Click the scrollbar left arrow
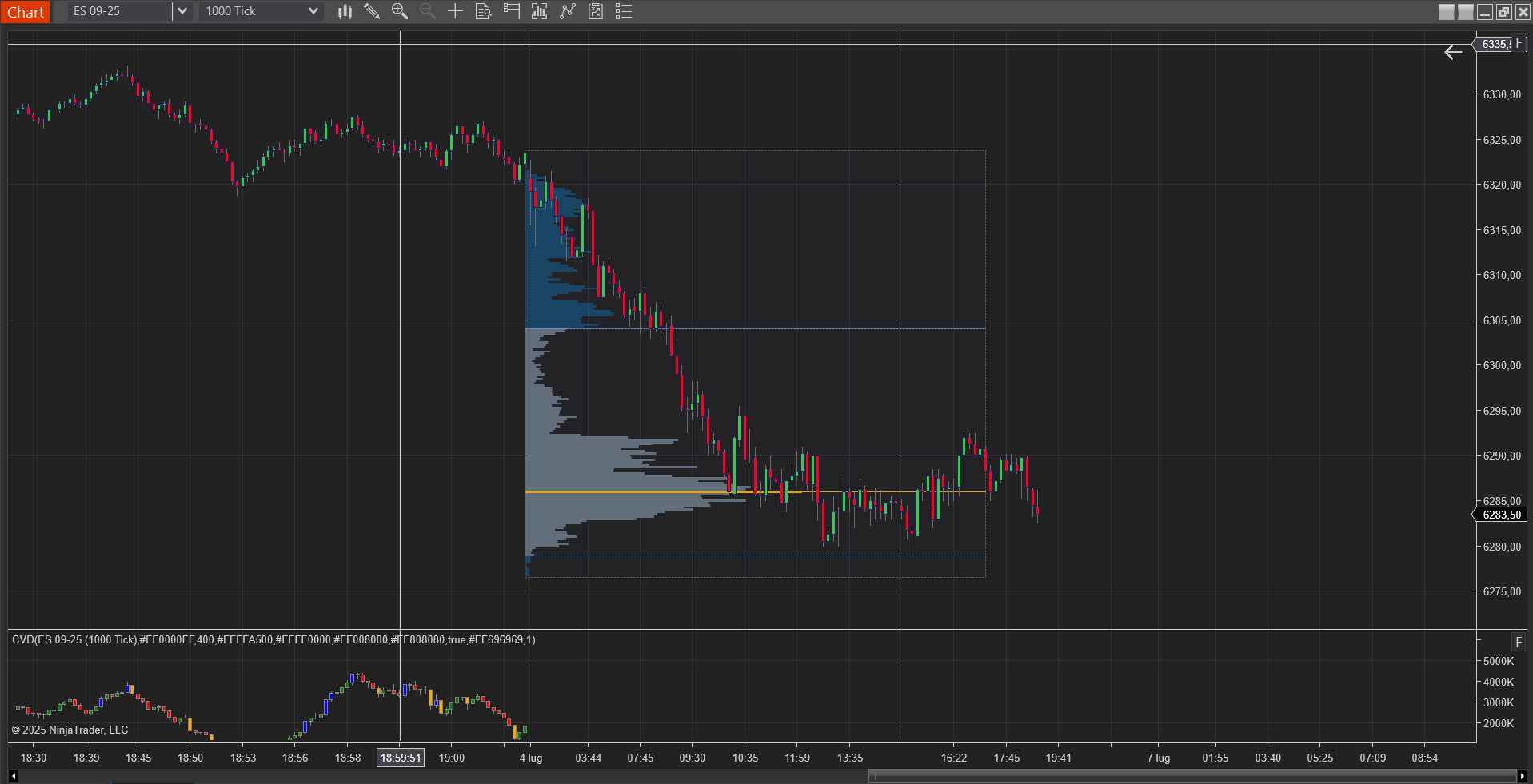Image resolution: width=1533 pixels, height=784 pixels. point(13,776)
